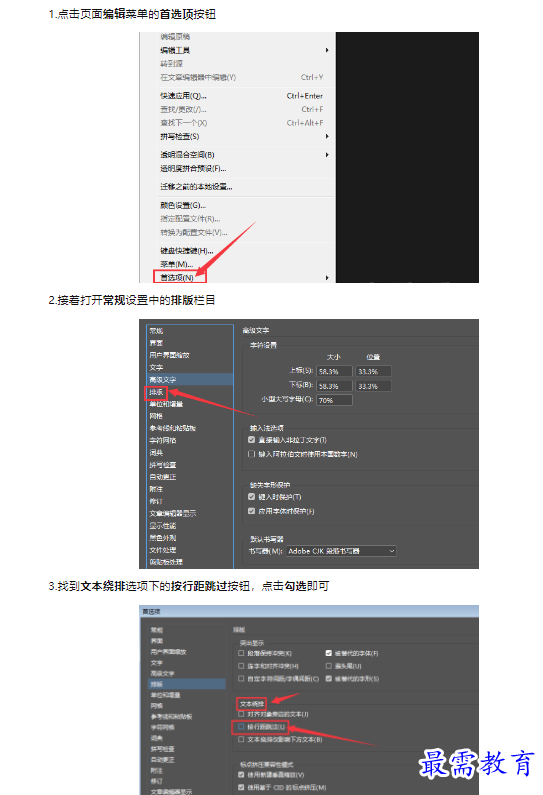Select 黑色外观 in the 高级文字 dialog sidebar
543x795 pixels.
tap(163, 538)
